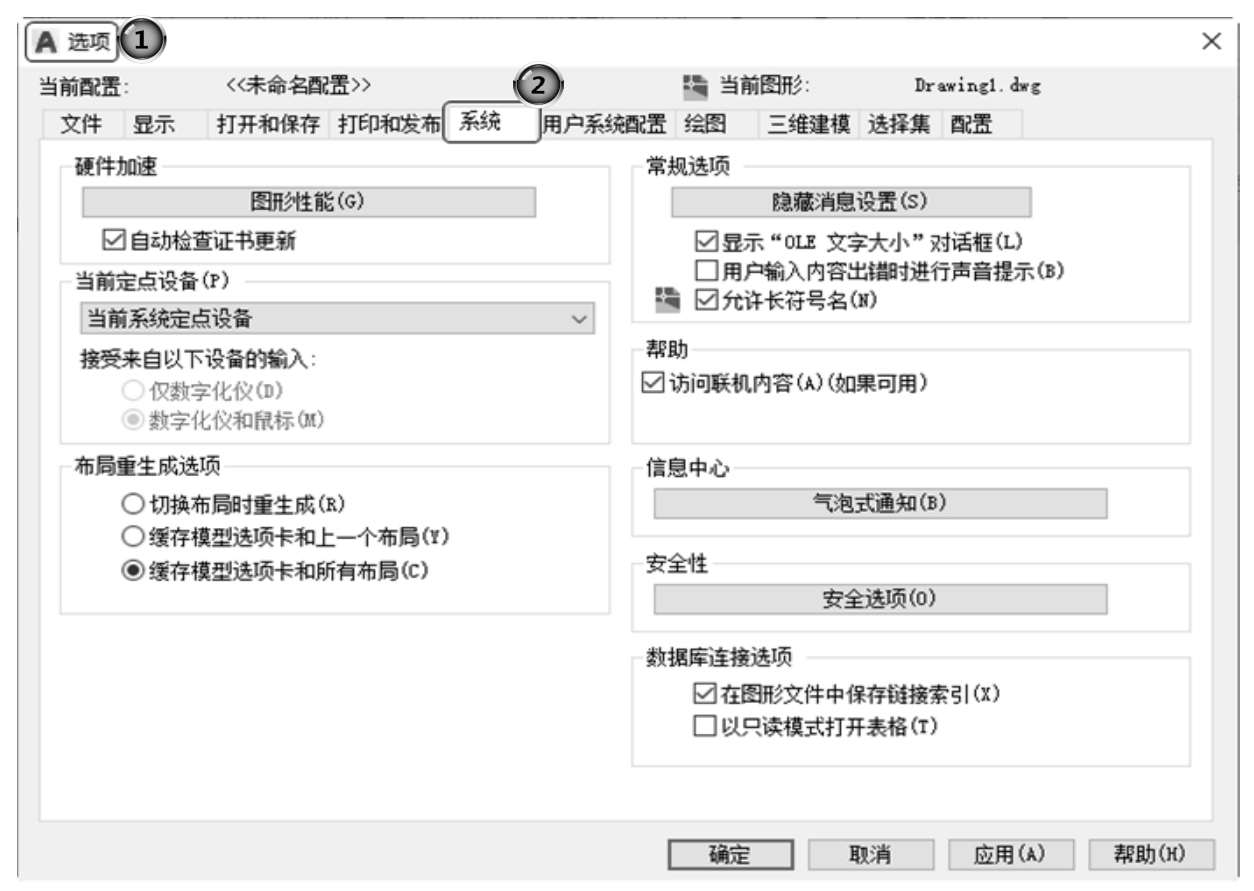Select the 系统 tab
This screenshot has height=891, width=1254.
click(x=491, y=124)
